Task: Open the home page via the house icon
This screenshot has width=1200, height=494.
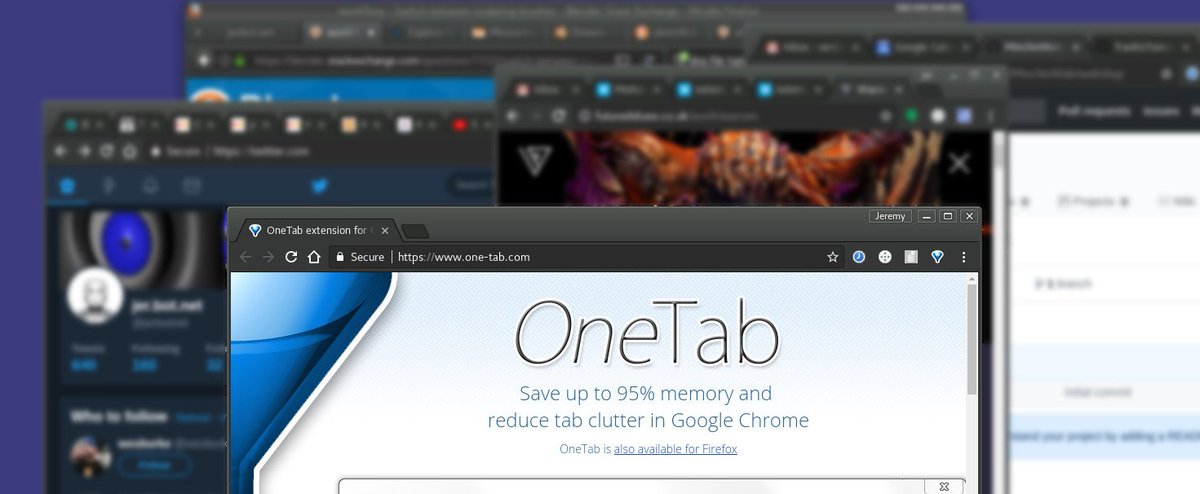Action: tap(314, 257)
